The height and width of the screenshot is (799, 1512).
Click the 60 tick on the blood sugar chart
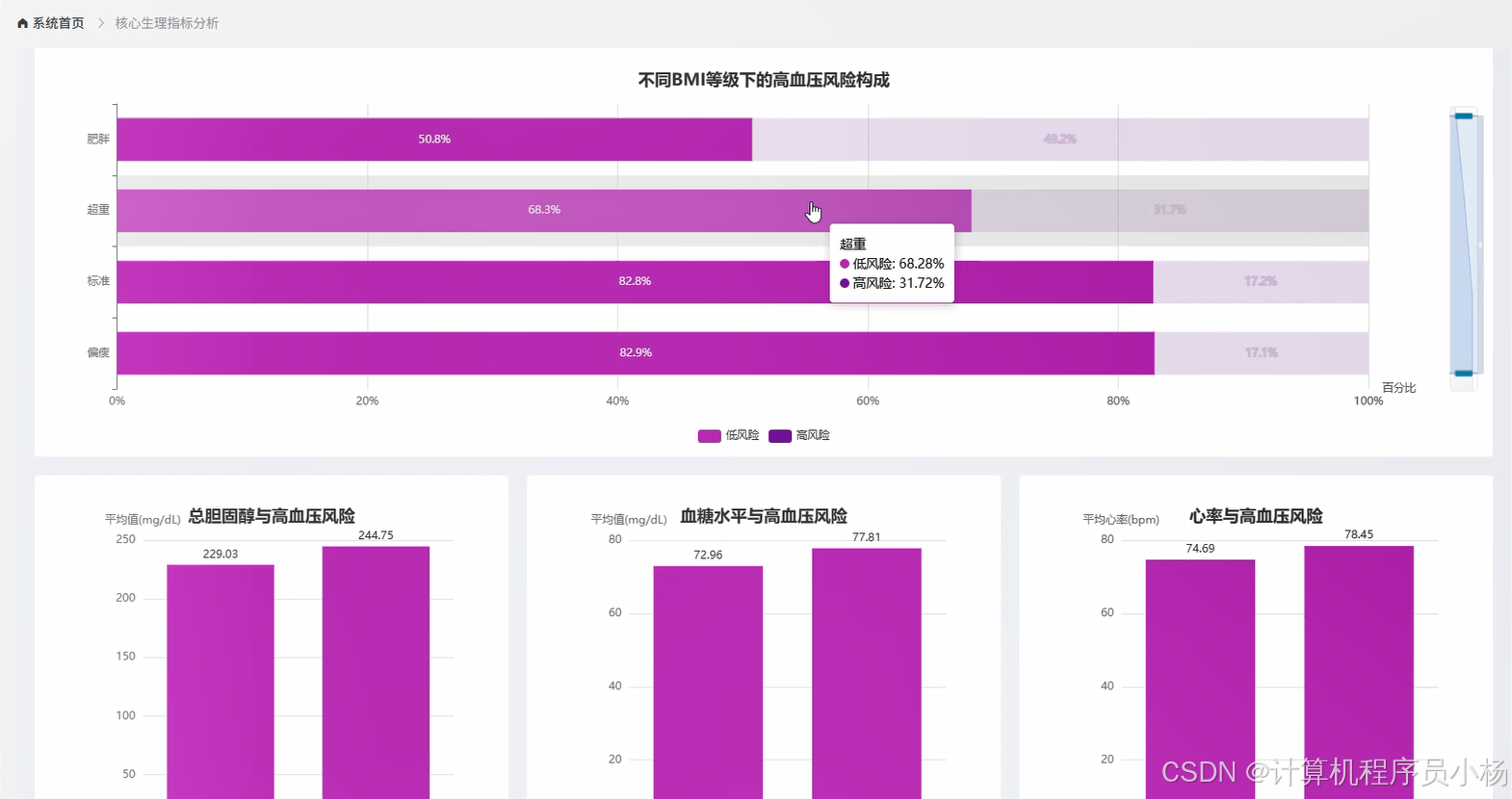pyautogui.click(x=615, y=613)
